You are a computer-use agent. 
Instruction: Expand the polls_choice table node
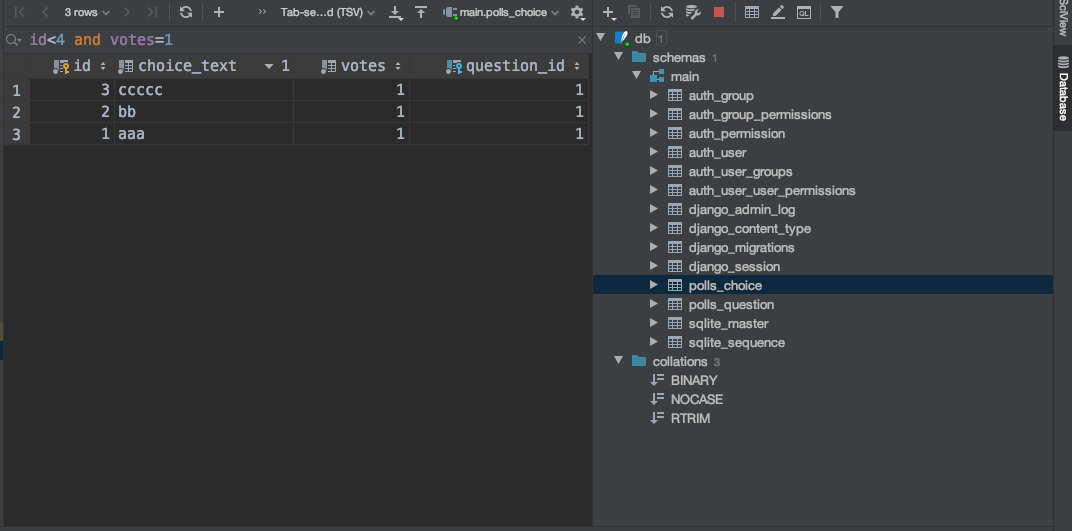pyautogui.click(x=654, y=285)
